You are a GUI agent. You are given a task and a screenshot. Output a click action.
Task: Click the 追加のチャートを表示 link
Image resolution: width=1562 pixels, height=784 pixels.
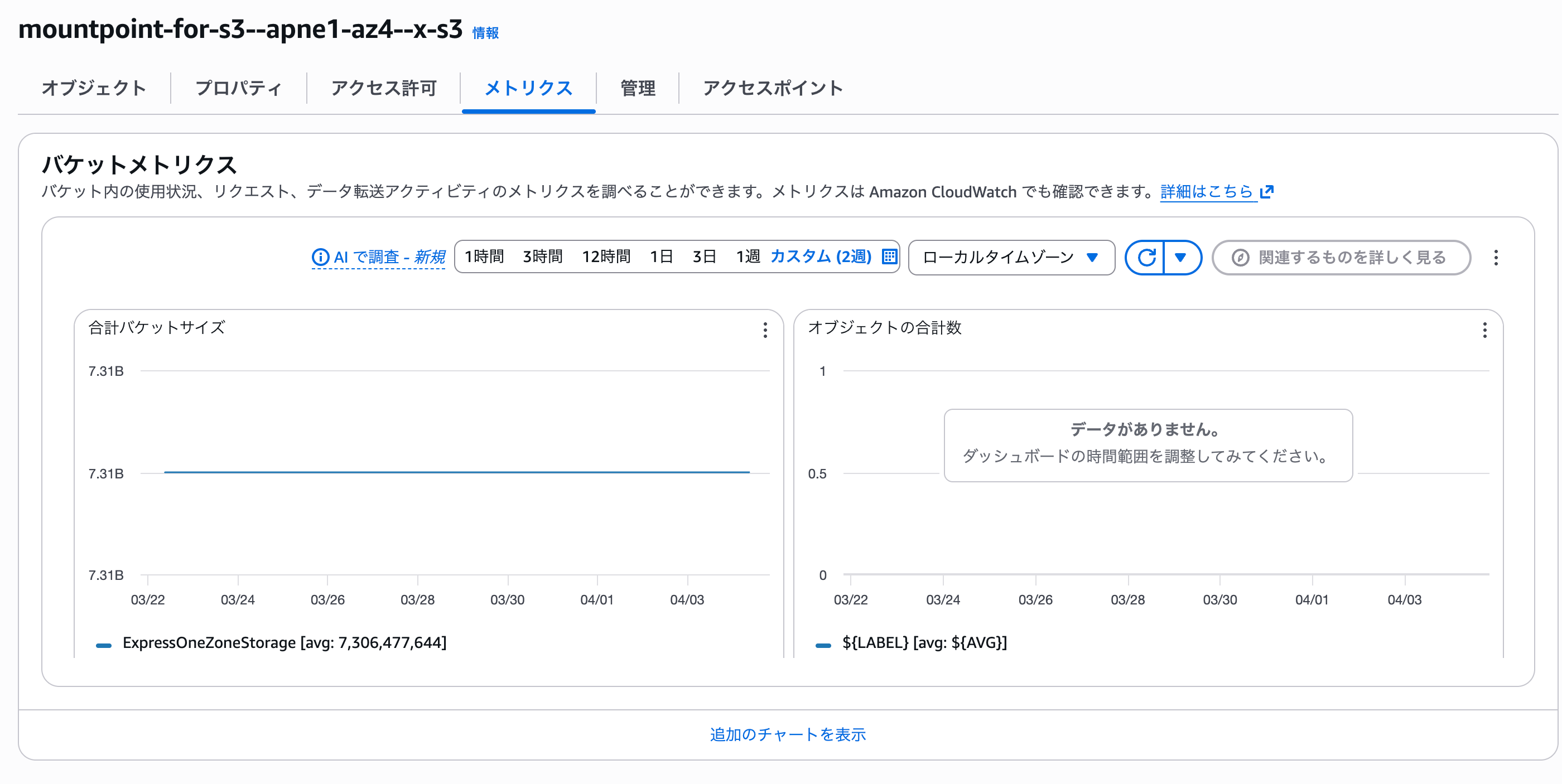pos(788,734)
